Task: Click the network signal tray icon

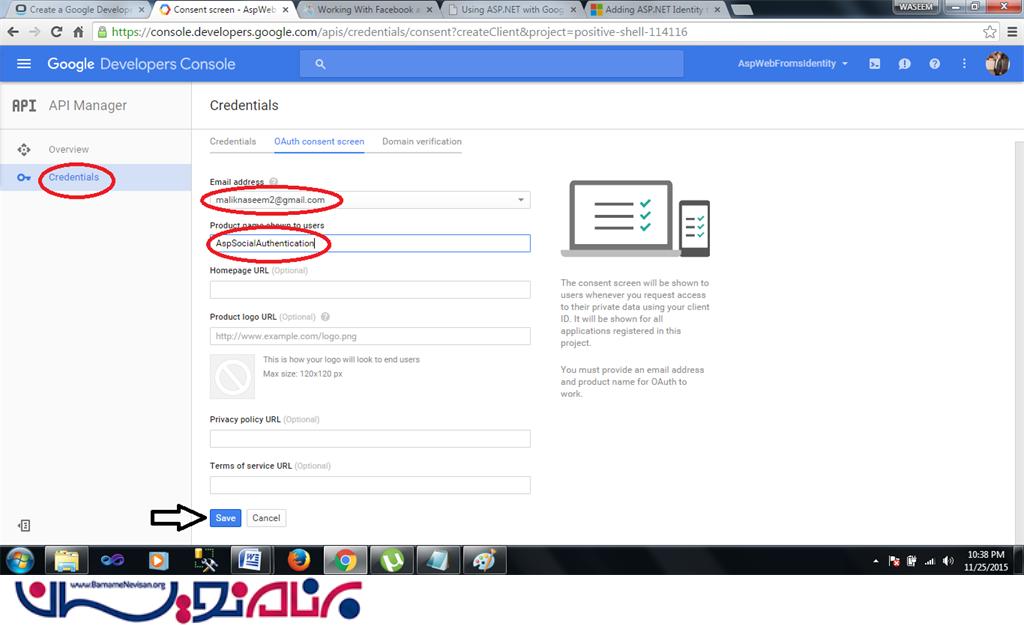Action: [929, 561]
